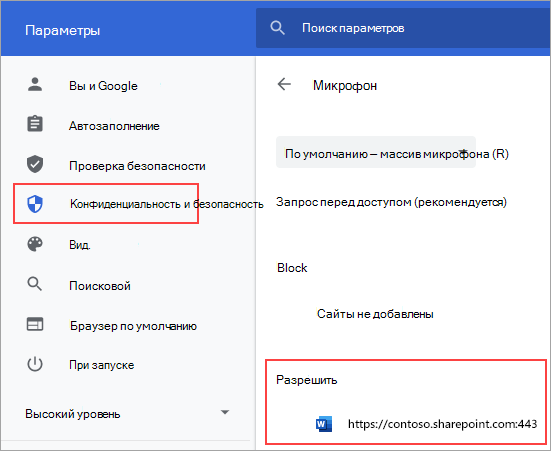This screenshot has height=451, width=551.
Task: Click the magnifier icon beside Поисковой
Action: [35, 284]
